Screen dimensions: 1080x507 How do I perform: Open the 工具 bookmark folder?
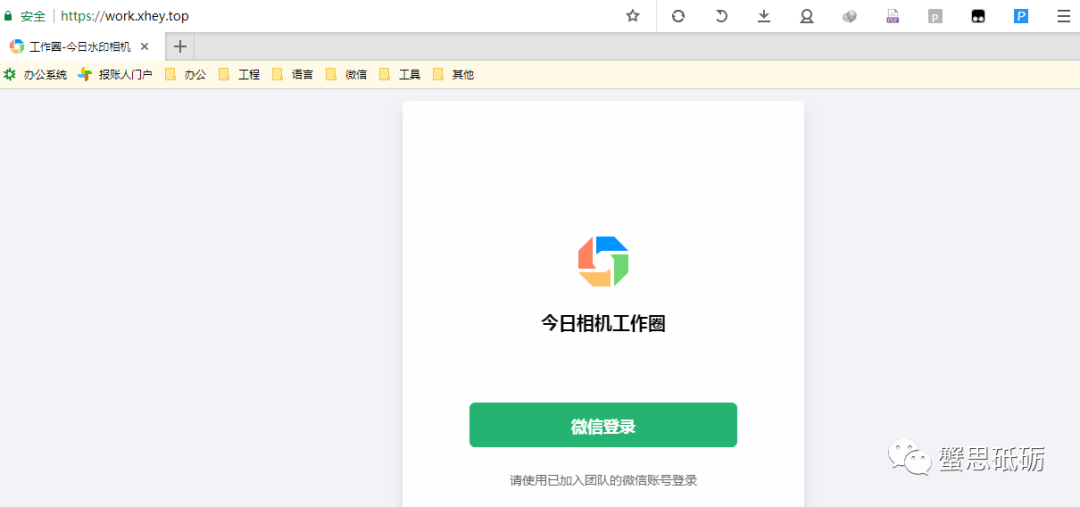[400, 74]
